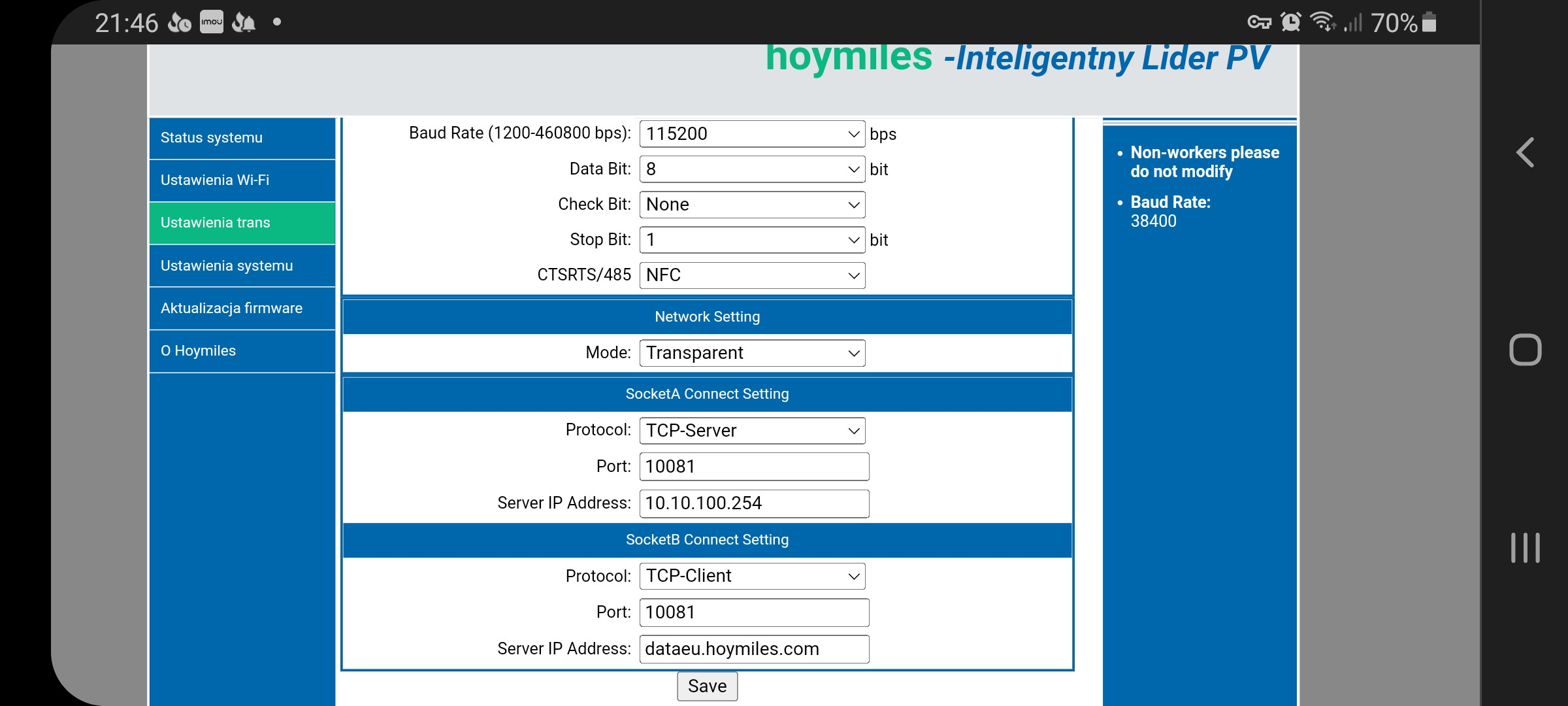Open the SocketA Protocol dropdown showing TCP-Server
Viewport: 1568px width, 706px height.
pyautogui.click(x=751, y=430)
